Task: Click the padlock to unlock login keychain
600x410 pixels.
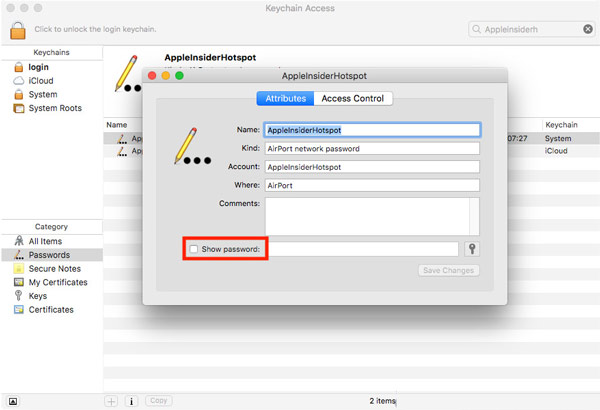Action: point(18,30)
